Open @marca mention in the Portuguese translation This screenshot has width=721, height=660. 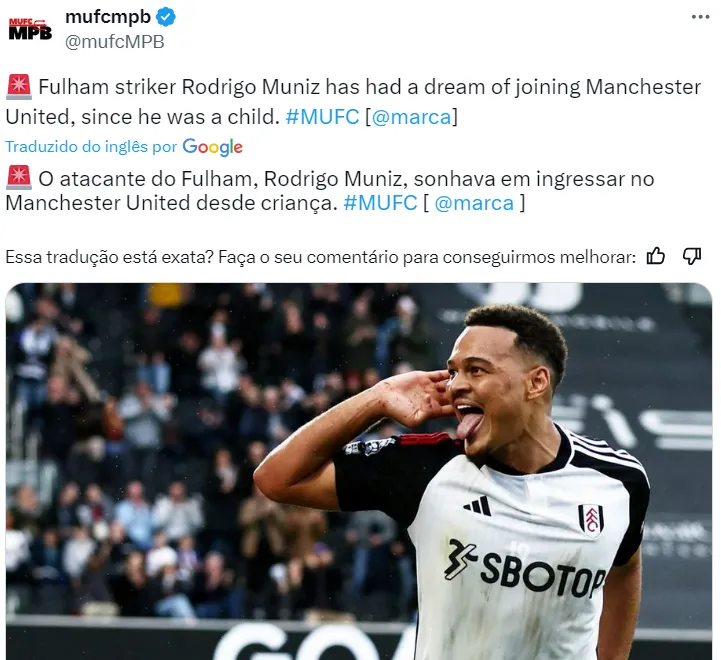pos(474,203)
